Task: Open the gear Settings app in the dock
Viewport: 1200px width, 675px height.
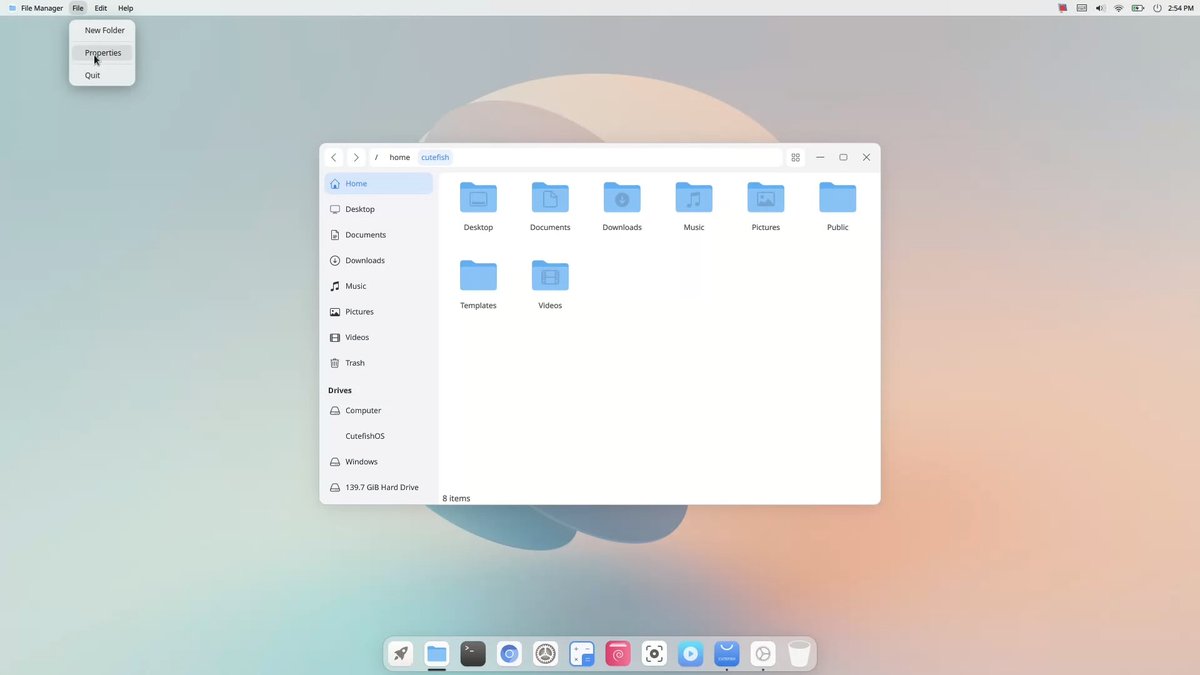Action: pos(545,654)
